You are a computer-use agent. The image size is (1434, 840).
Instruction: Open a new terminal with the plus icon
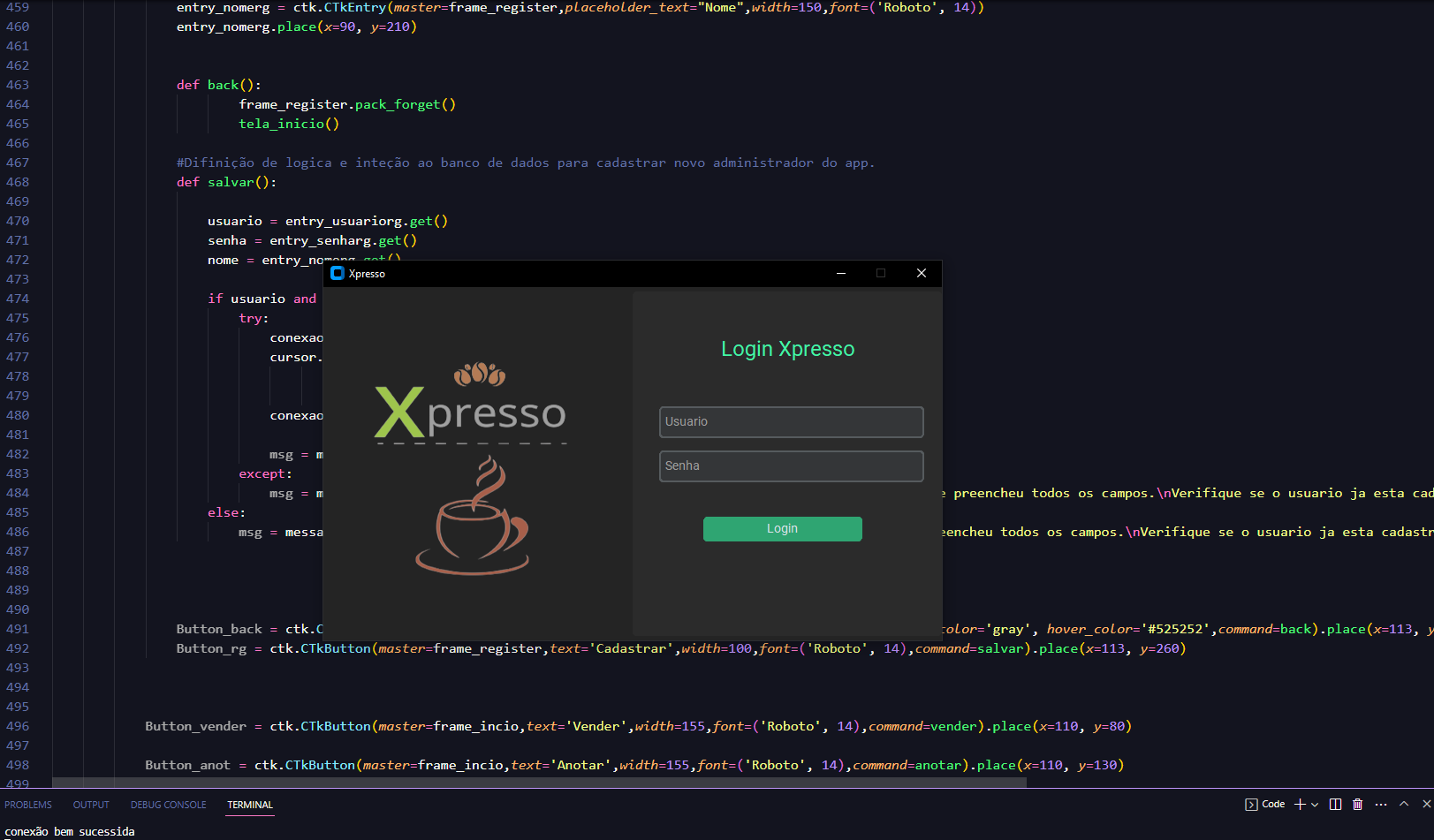point(1299,804)
